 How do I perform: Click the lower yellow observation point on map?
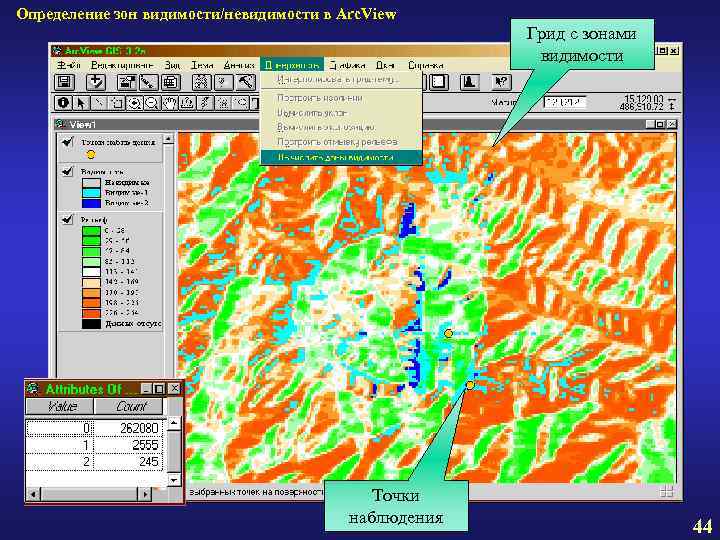[470, 385]
